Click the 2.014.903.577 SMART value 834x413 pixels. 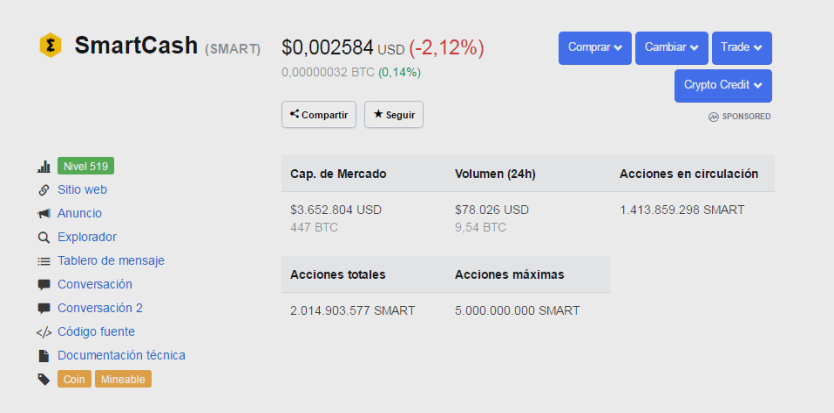[353, 311]
